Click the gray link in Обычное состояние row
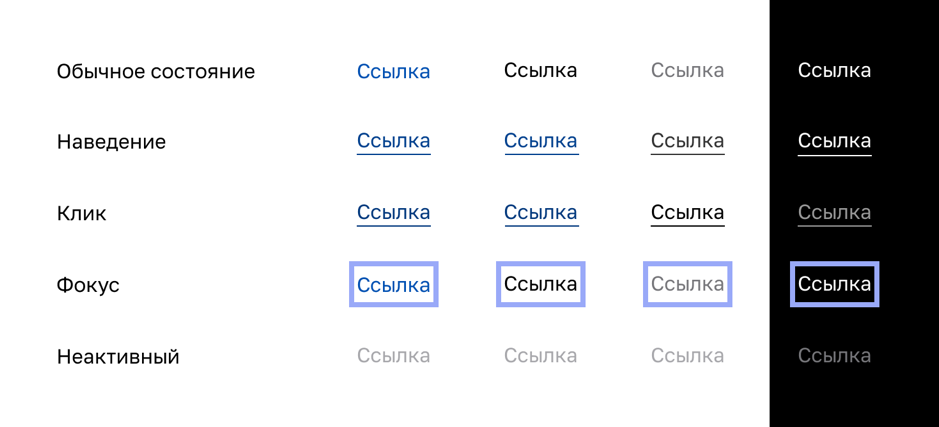This screenshot has height=427, width=939. pyautogui.click(x=687, y=71)
